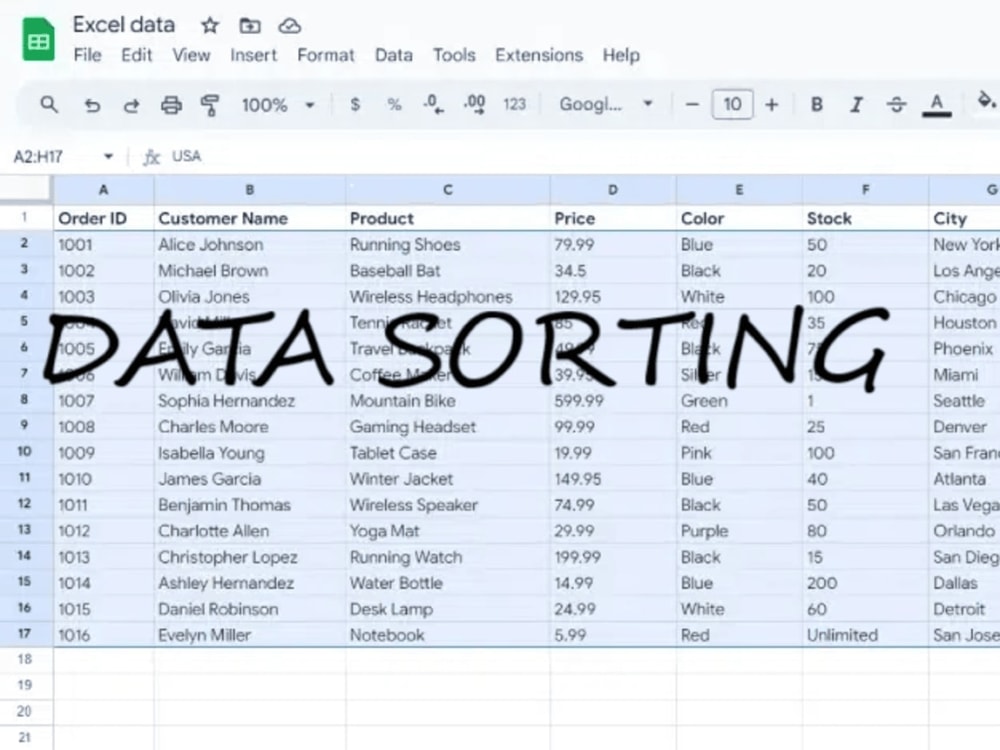The width and height of the screenshot is (1000, 750).
Task: Format as currency with dollar icon
Action: click(x=355, y=104)
